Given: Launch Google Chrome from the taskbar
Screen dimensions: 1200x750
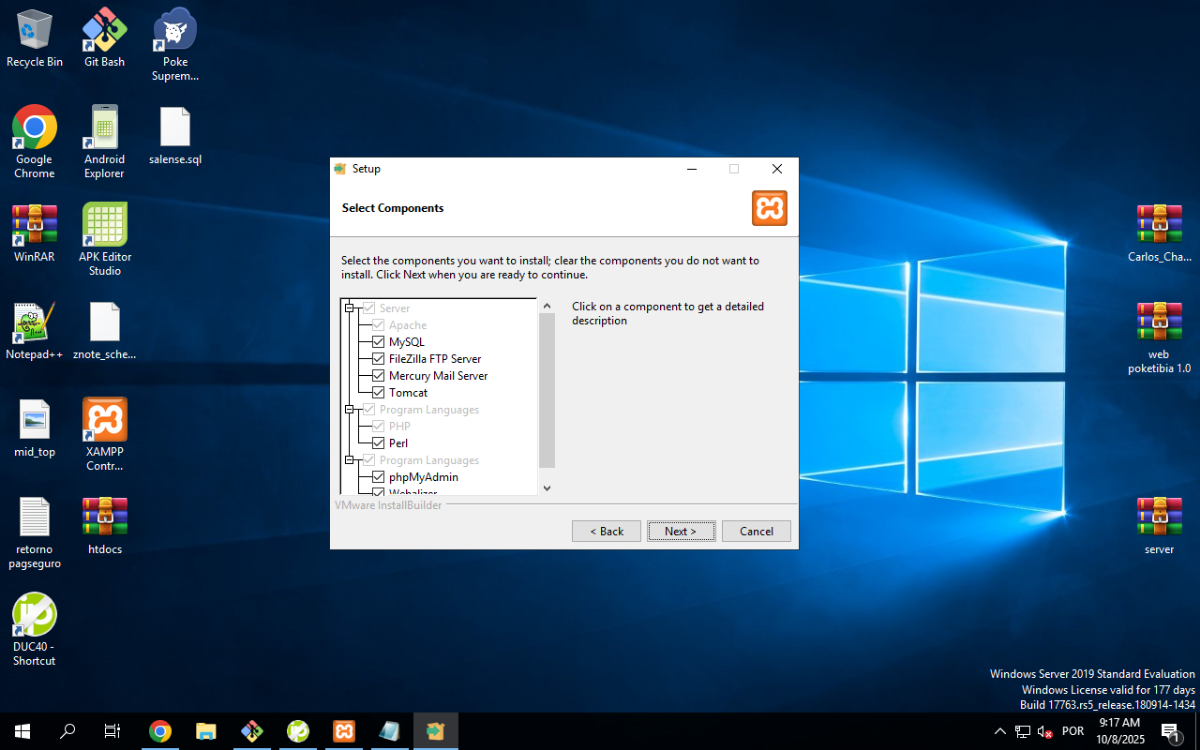Looking at the screenshot, I should (160, 731).
